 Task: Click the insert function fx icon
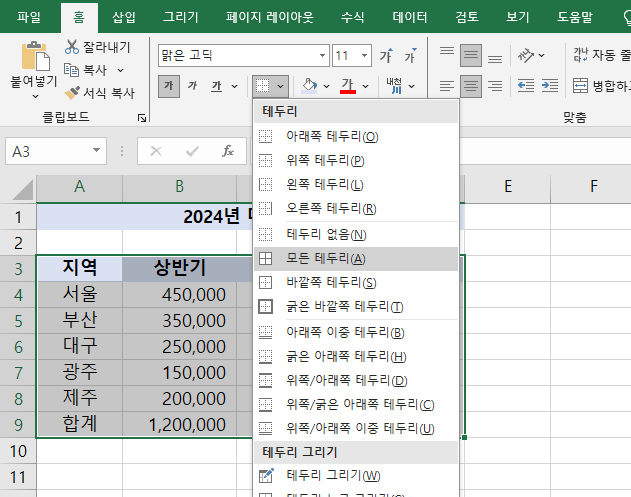(228, 151)
